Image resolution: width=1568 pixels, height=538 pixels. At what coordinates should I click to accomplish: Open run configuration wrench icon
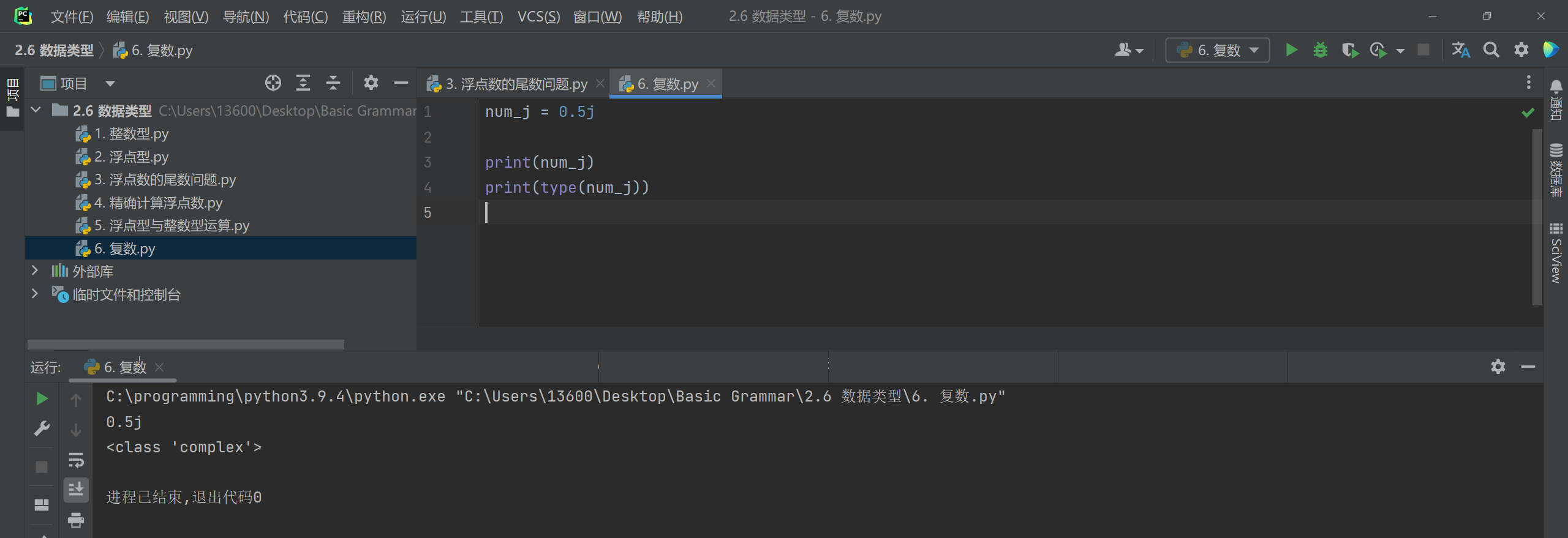(42, 428)
